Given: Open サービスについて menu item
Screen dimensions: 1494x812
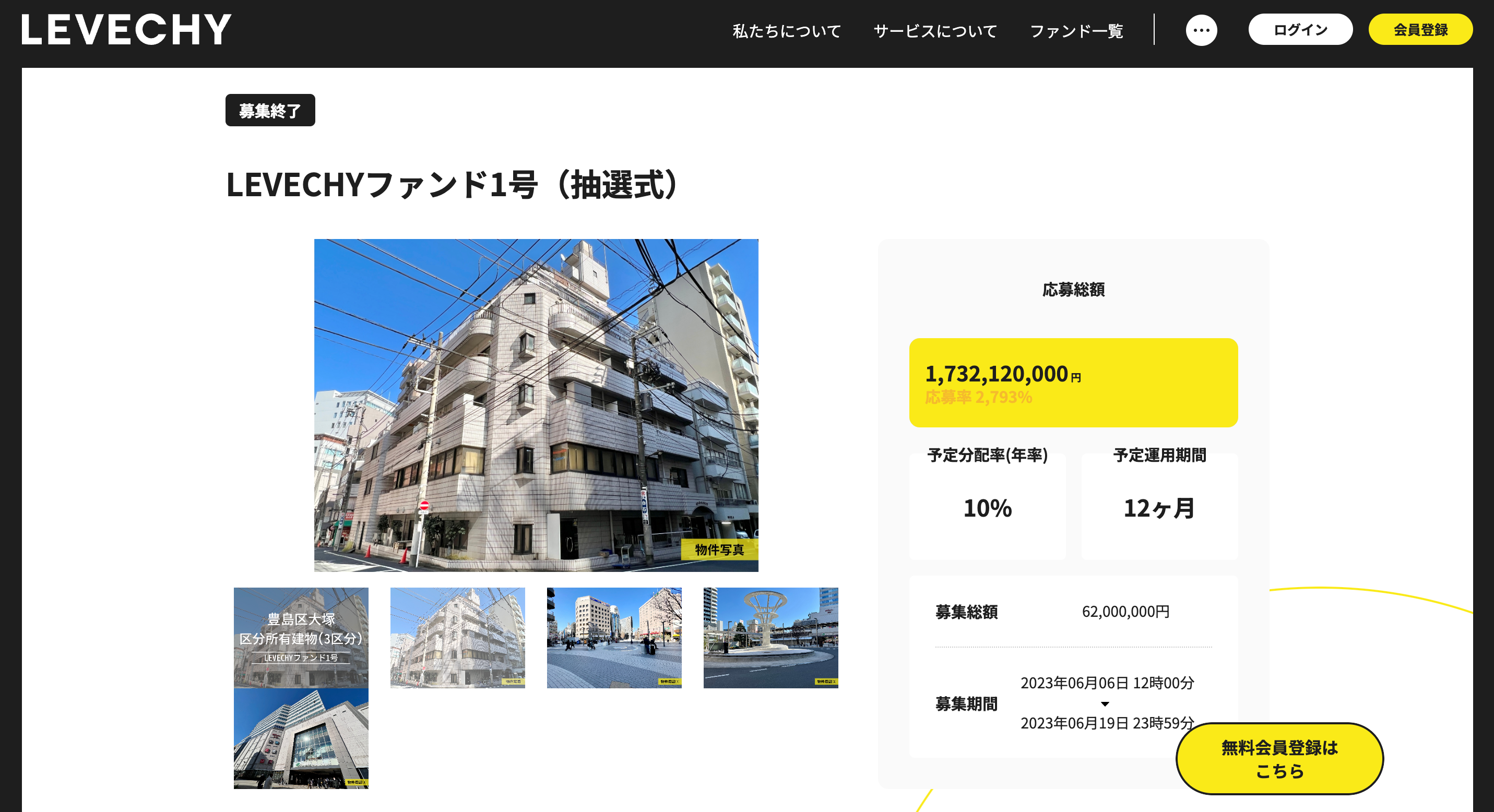Looking at the screenshot, I should [x=935, y=31].
